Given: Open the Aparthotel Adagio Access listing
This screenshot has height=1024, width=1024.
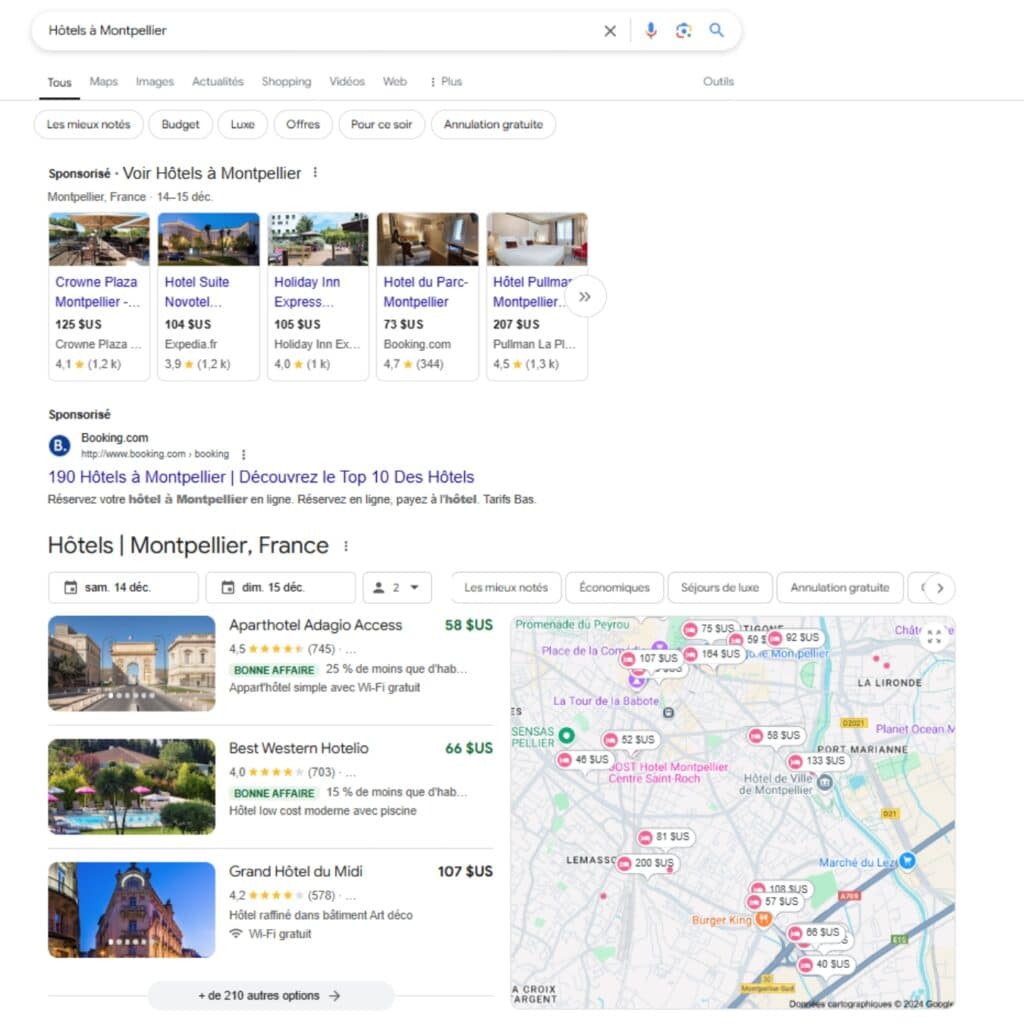Looking at the screenshot, I should (315, 625).
